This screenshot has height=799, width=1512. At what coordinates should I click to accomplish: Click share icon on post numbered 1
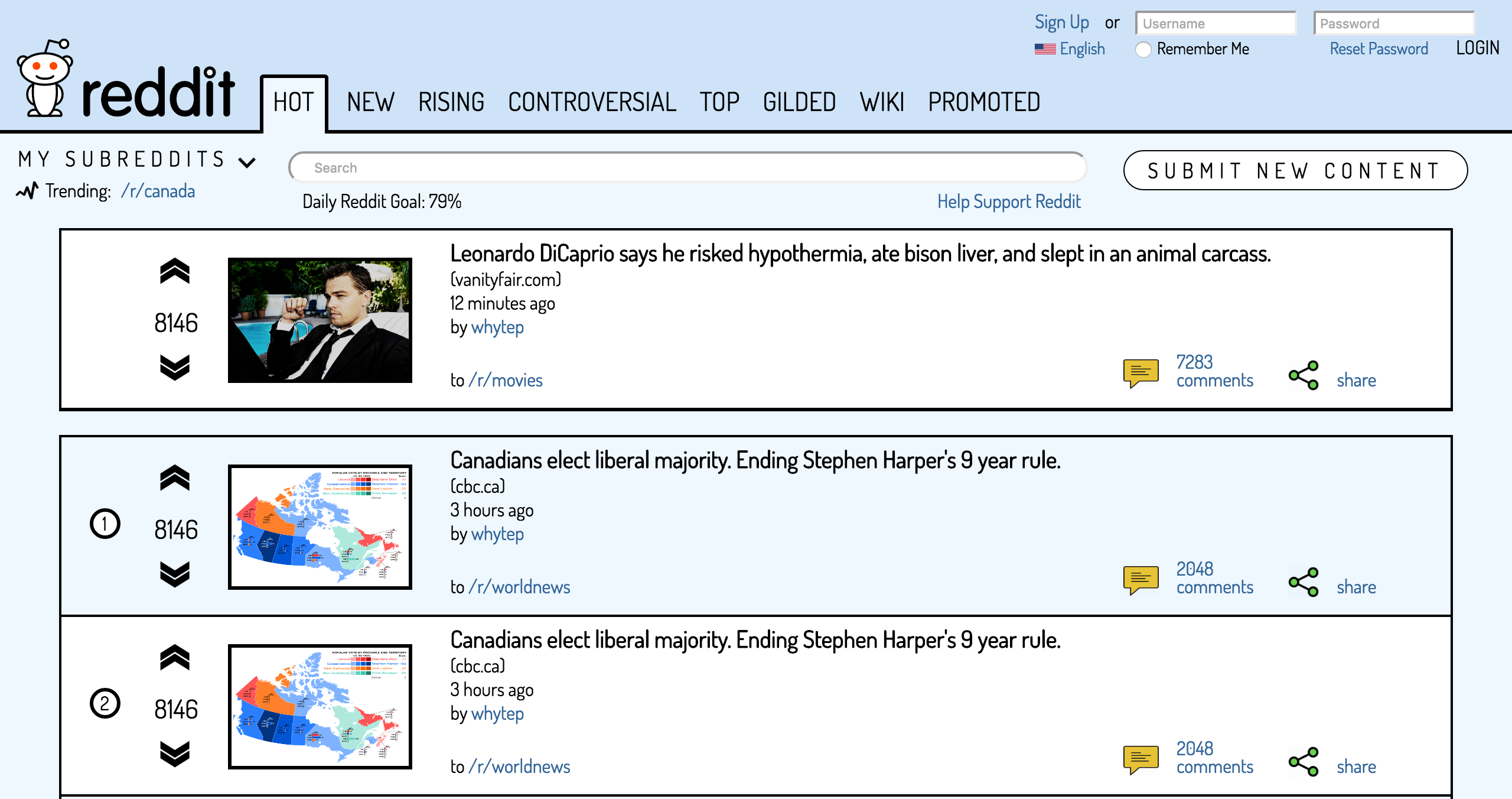(x=1304, y=582)
